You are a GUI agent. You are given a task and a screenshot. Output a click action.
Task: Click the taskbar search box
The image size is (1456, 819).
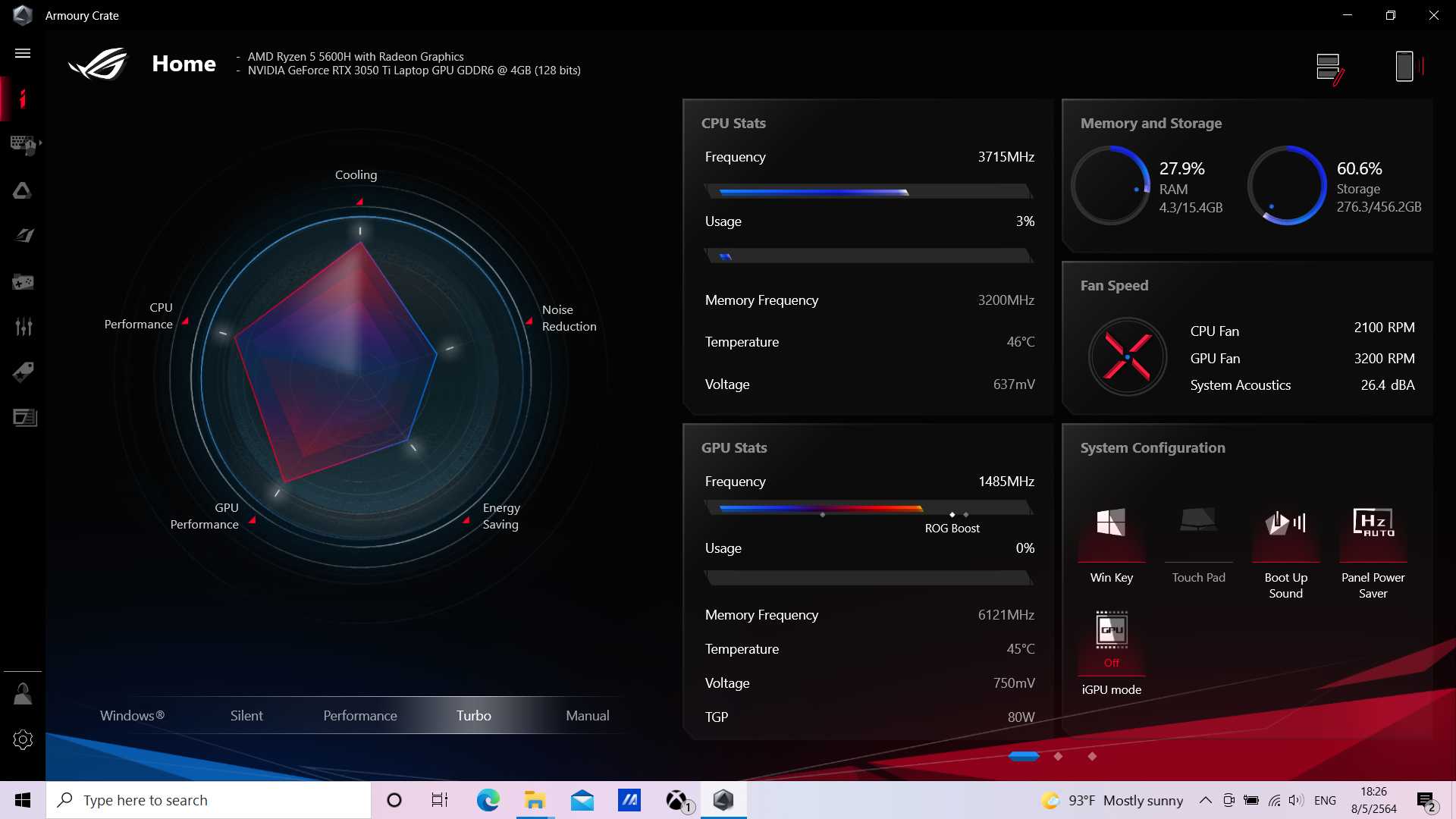209,800
